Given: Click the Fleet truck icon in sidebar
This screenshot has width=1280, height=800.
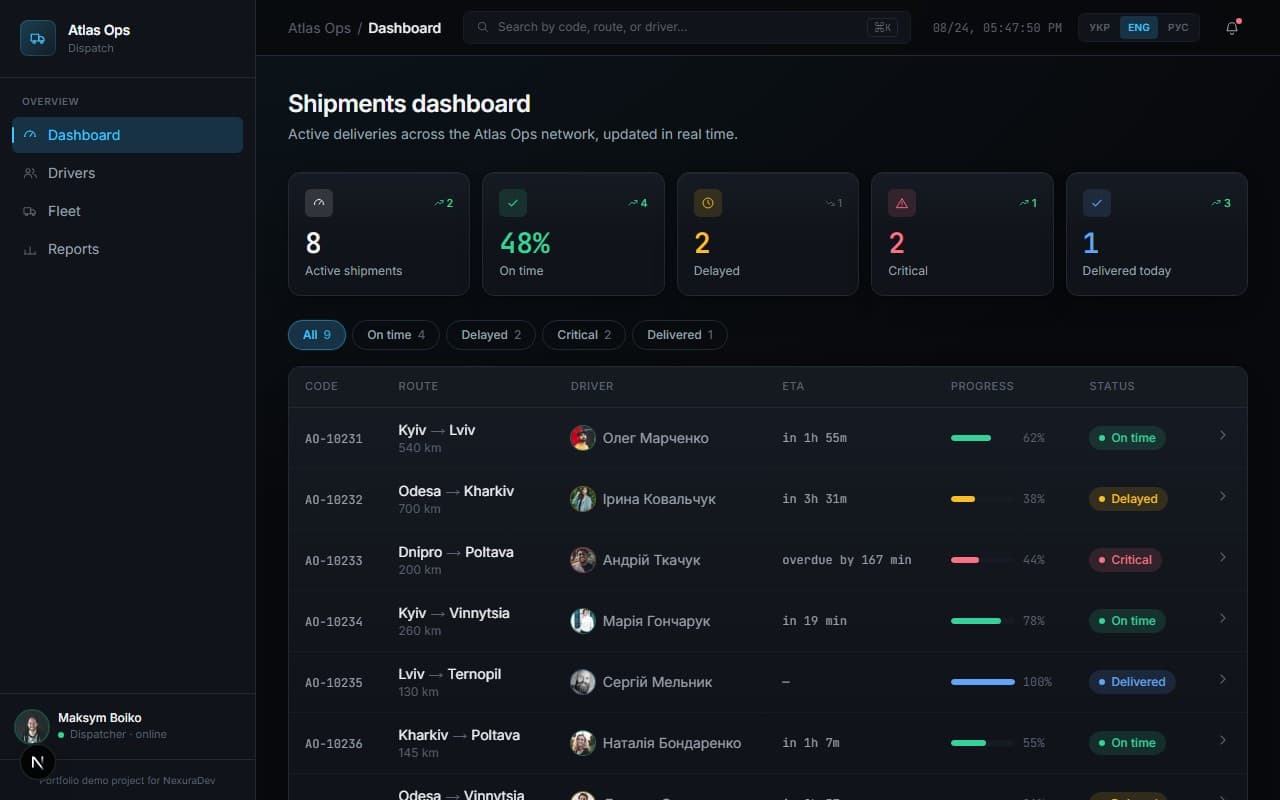Looking at the screenshot, I should click(30, 211).
